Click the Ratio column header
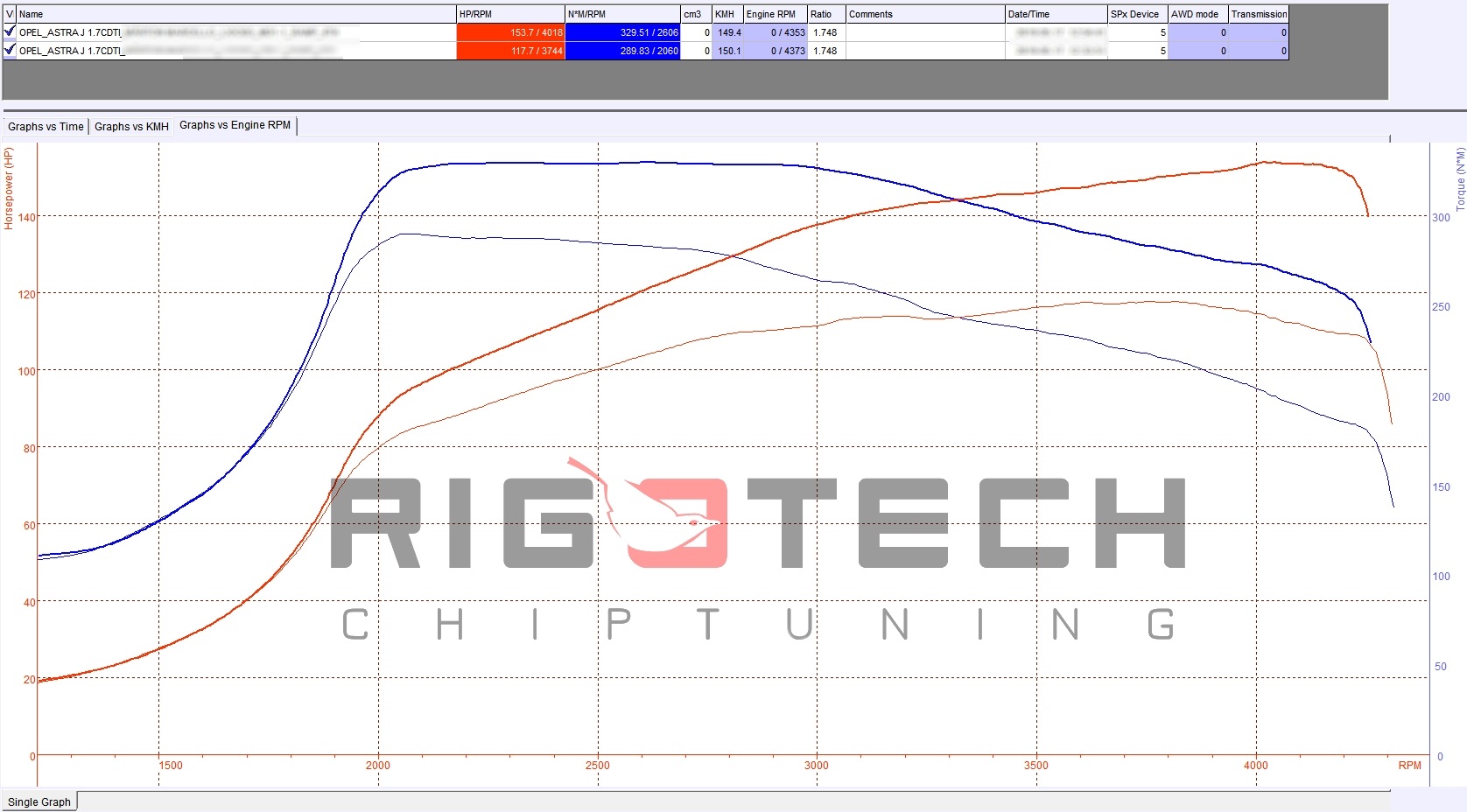 [x=826, y=14]
